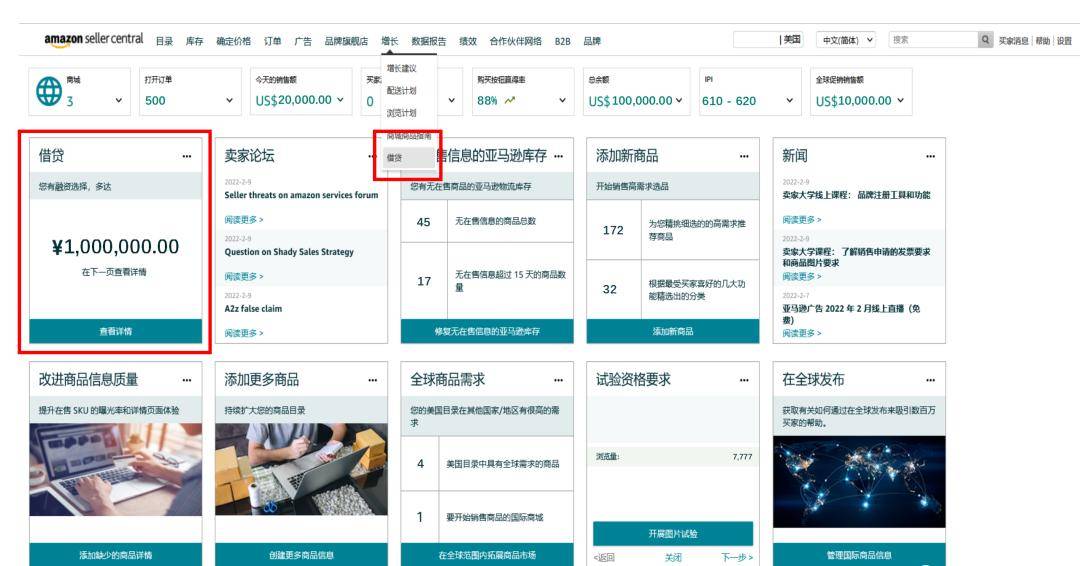
Task: Open the three-dot menu on 添加新商品 card
Action: (744, 156)
